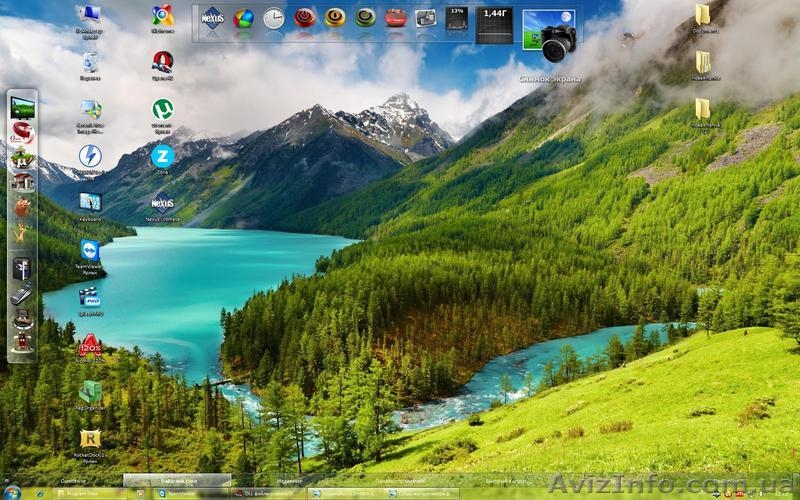The width and height of the screenshot is (800, 500).
Task: Open the RocketDock desktop shortcut
Action: 90,439
